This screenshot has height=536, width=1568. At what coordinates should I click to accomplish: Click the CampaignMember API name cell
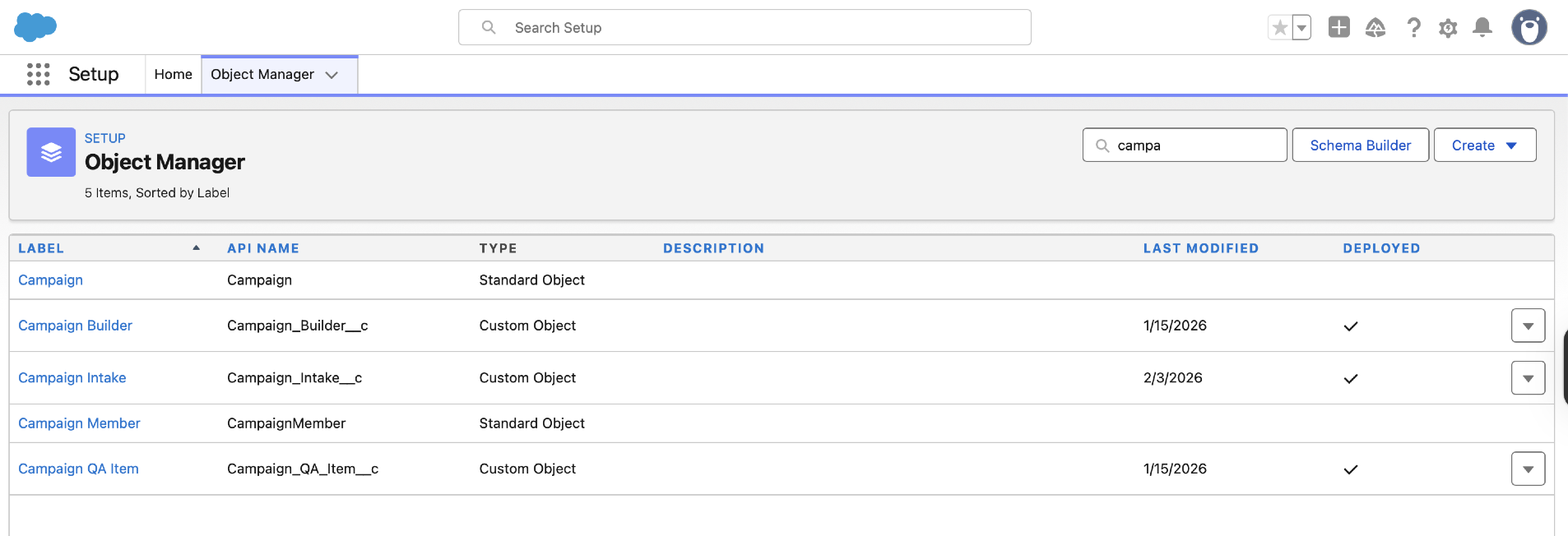click(286, 423)
